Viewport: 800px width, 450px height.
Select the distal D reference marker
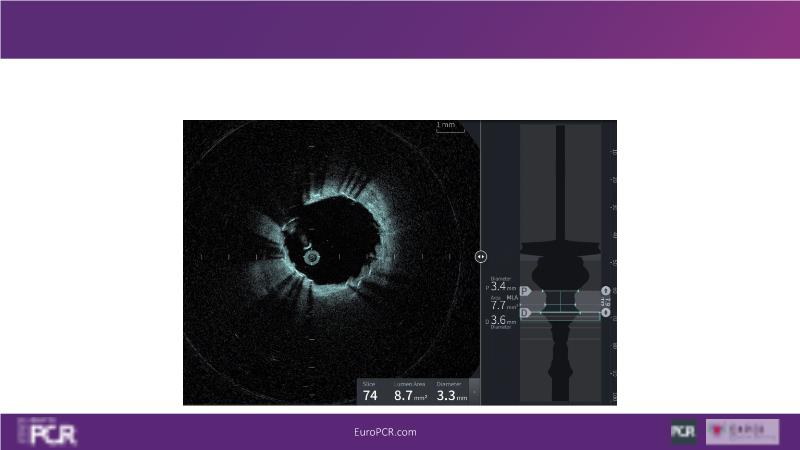coord(525,313)
